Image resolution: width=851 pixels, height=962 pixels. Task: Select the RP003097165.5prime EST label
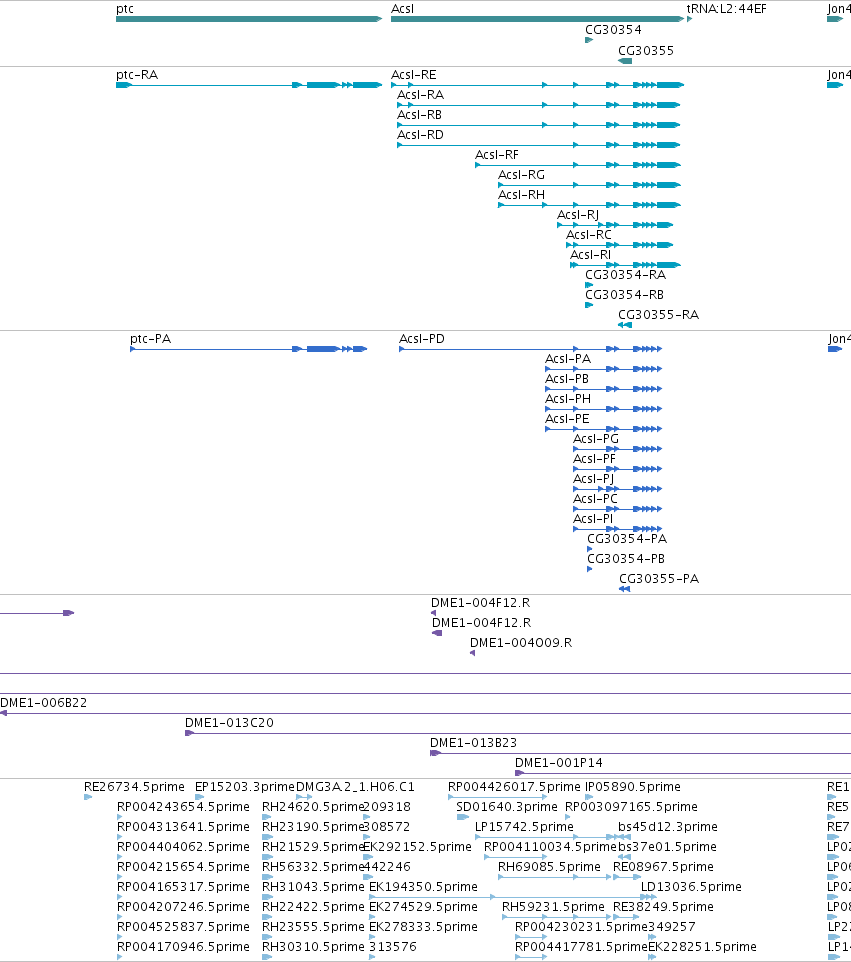click(631, 806)
